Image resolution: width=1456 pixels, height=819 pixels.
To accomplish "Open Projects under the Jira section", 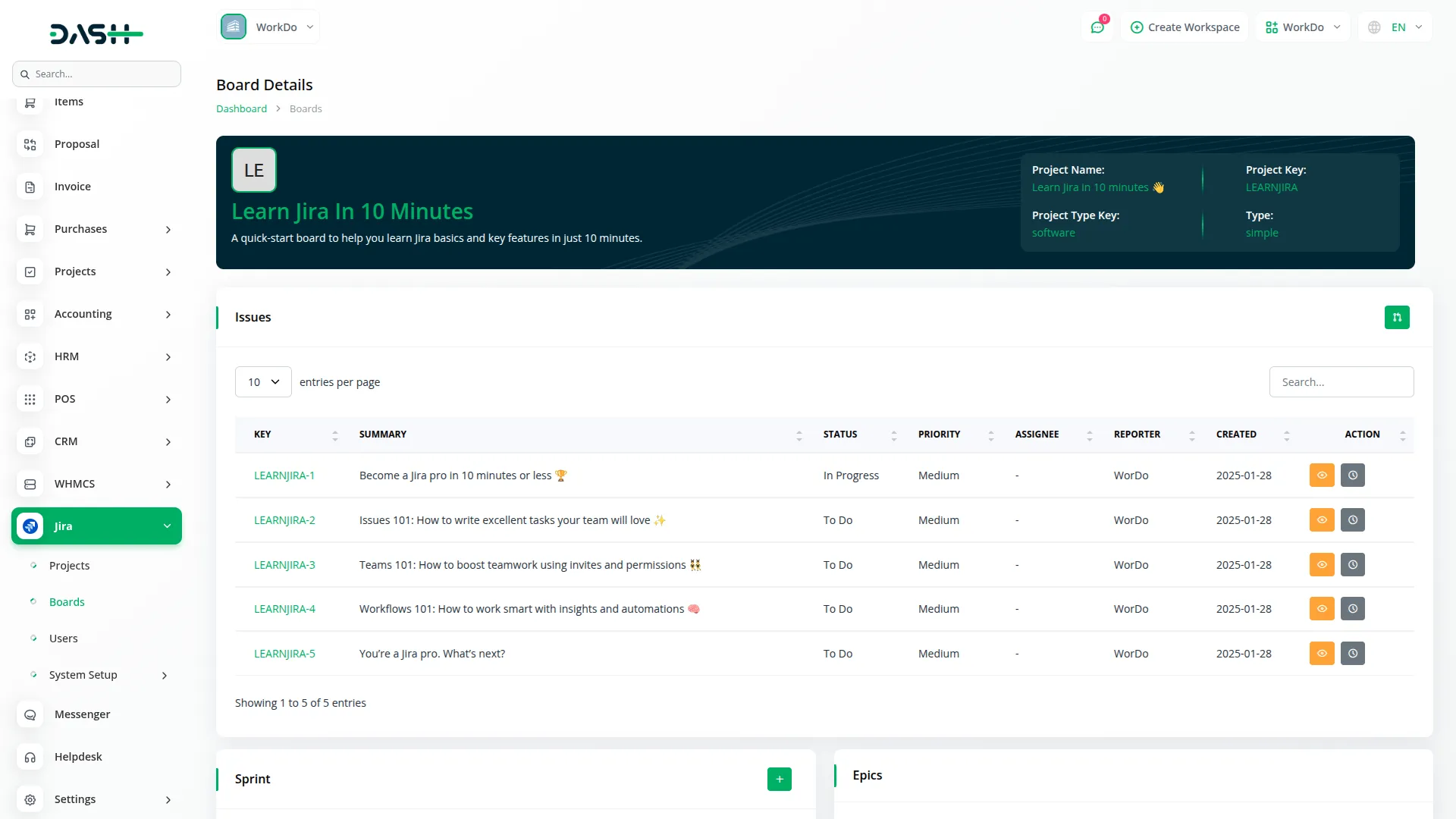I will coord(69,565).
